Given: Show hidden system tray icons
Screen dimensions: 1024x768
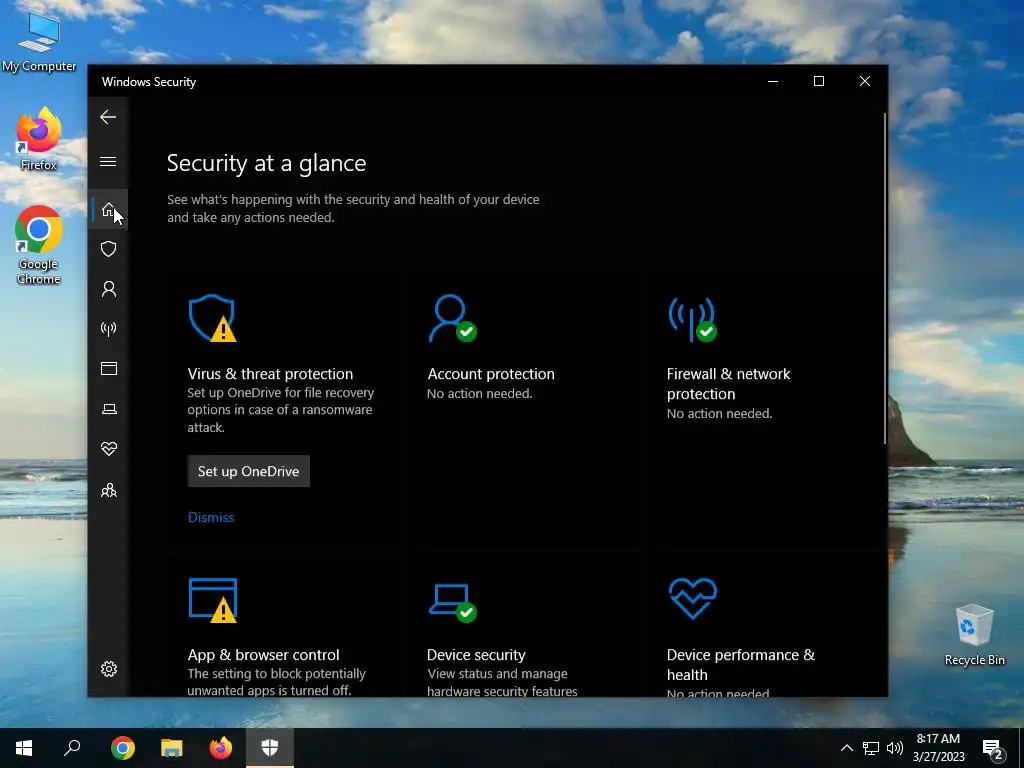Looking at the screenshot, I should click(846, 748).
